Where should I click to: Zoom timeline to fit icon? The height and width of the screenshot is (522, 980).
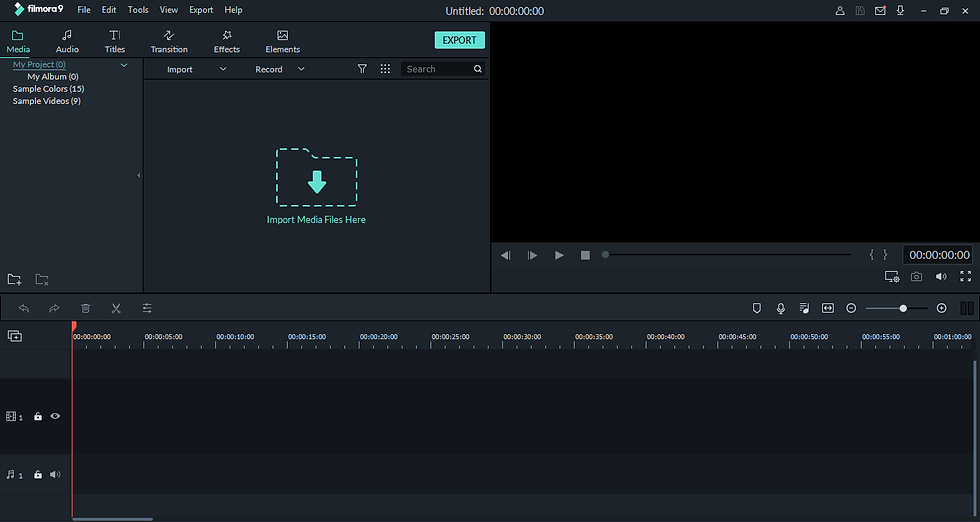coord(828,308)
